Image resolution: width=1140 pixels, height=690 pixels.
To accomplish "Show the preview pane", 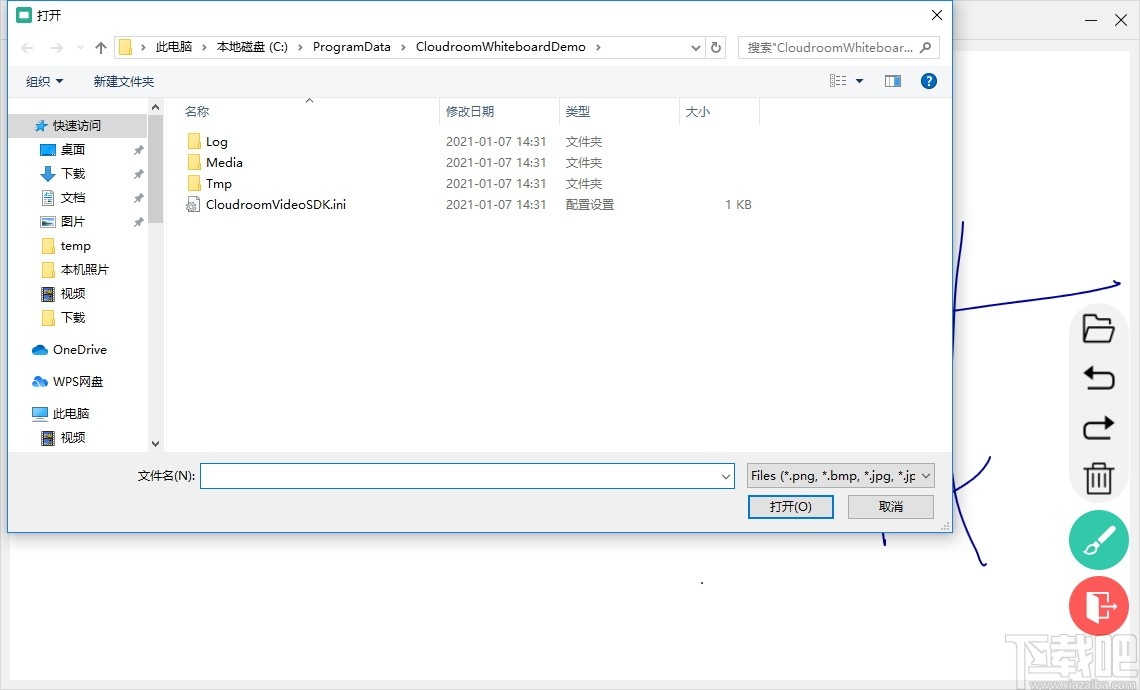I will click(x=893, y=81).
